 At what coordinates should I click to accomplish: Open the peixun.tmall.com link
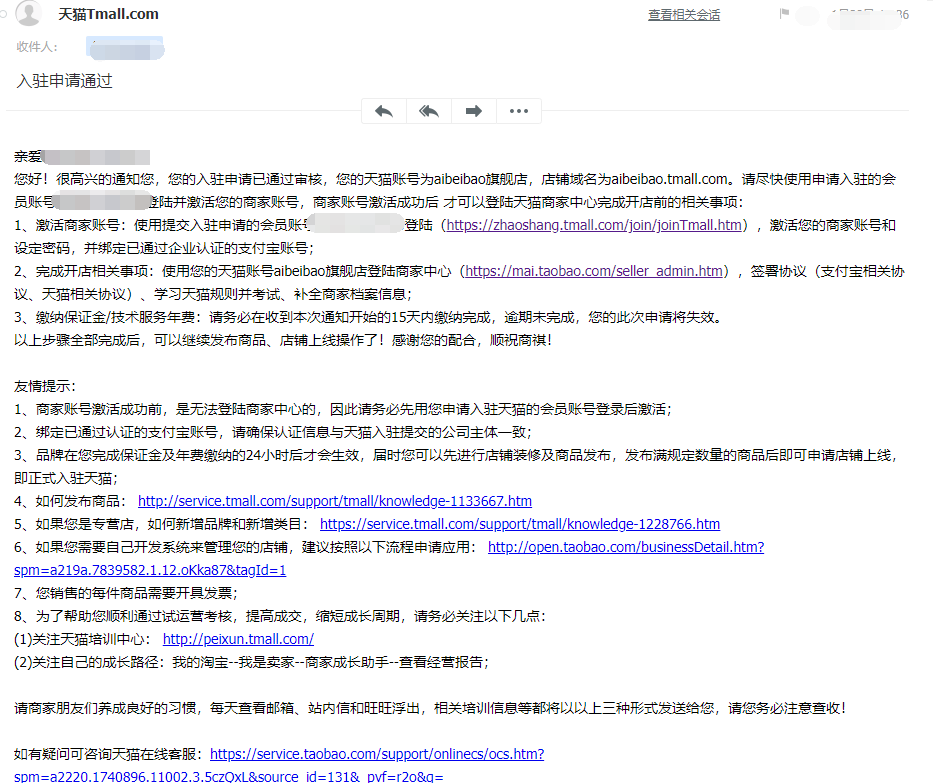coord(238,639)
